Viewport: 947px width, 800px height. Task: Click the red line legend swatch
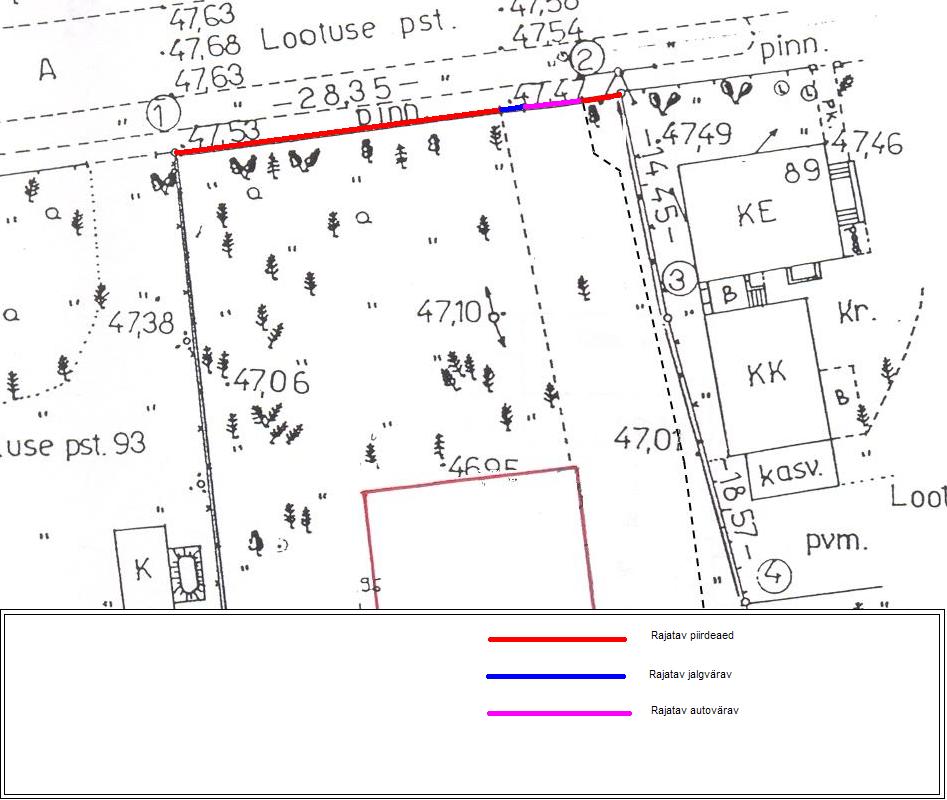[556, 639]
